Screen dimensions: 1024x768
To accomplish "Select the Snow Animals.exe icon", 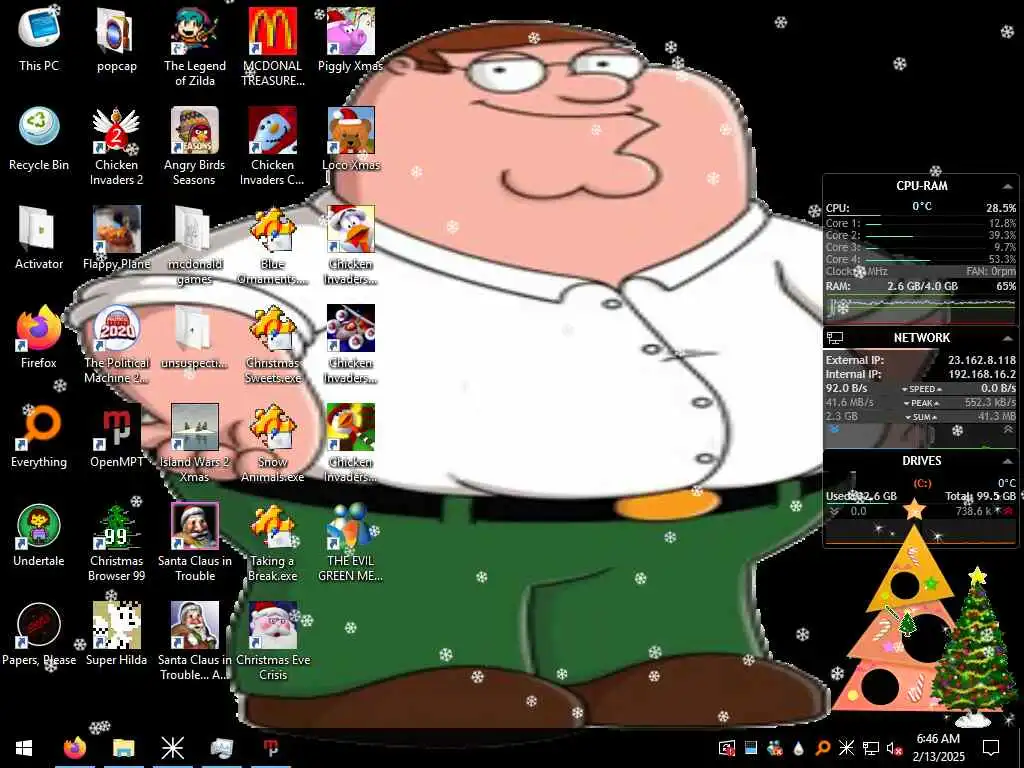I will pos(273,442).
